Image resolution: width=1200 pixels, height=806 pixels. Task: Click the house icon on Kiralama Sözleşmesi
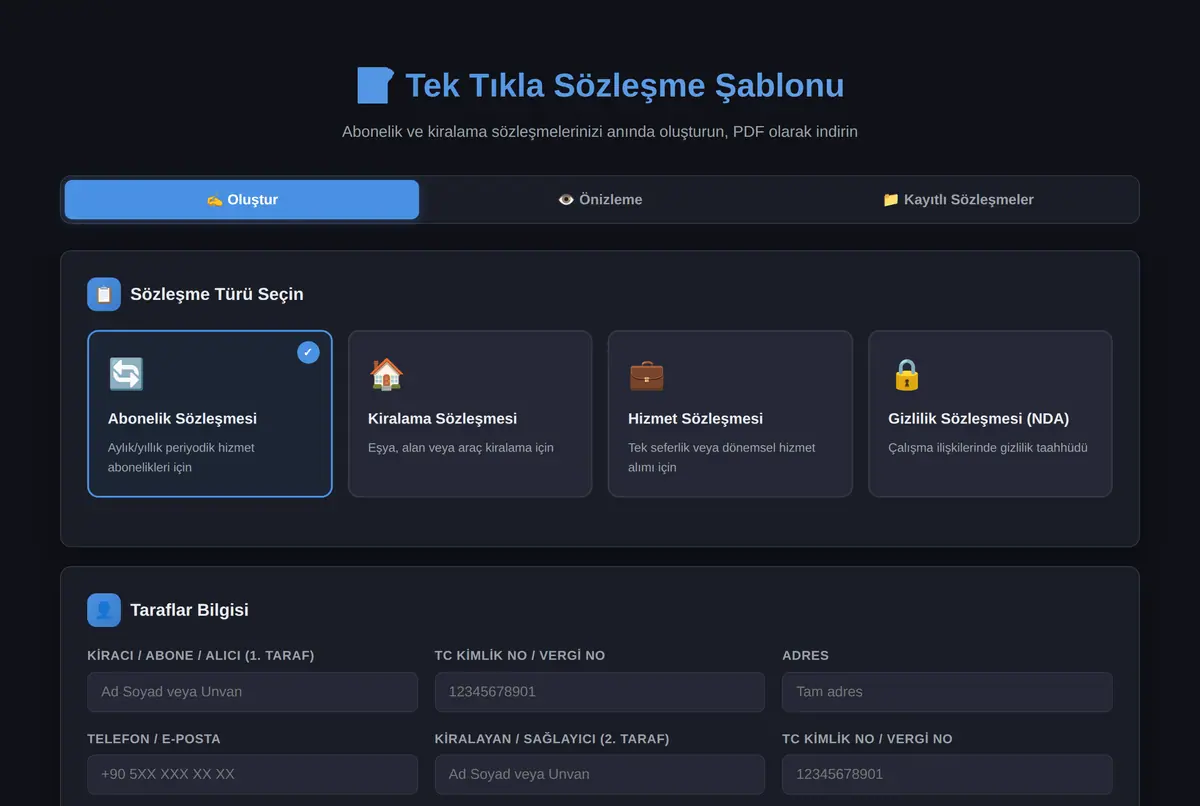tap(386, 374)
